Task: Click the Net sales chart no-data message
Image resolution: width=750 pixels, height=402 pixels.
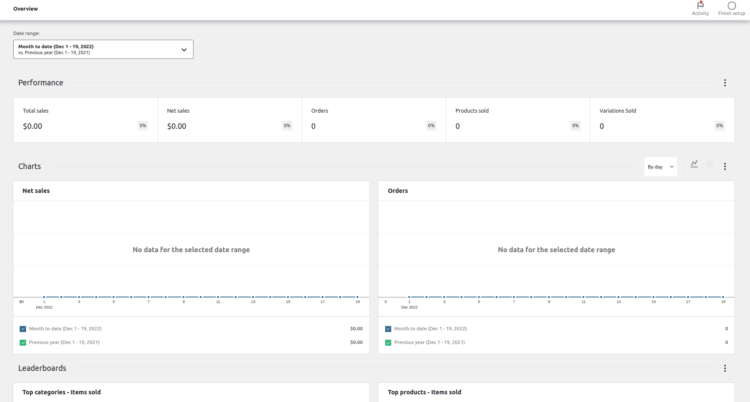Action: coord(191,250)
